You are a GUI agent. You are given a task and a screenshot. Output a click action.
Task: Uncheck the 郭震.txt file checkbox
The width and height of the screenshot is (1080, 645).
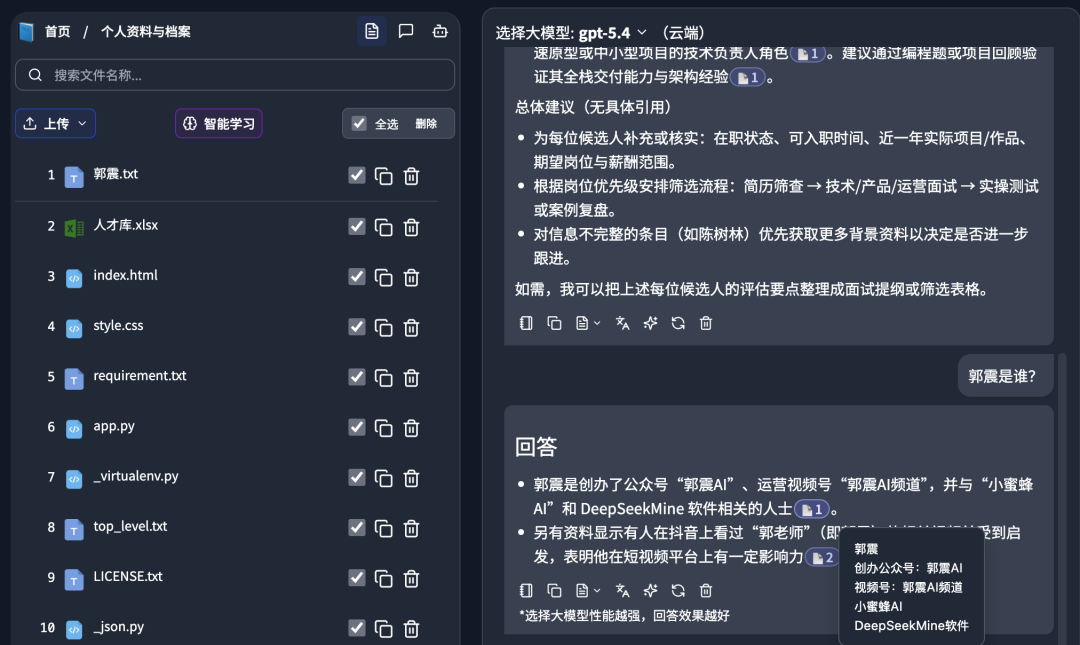pos(356,175)
